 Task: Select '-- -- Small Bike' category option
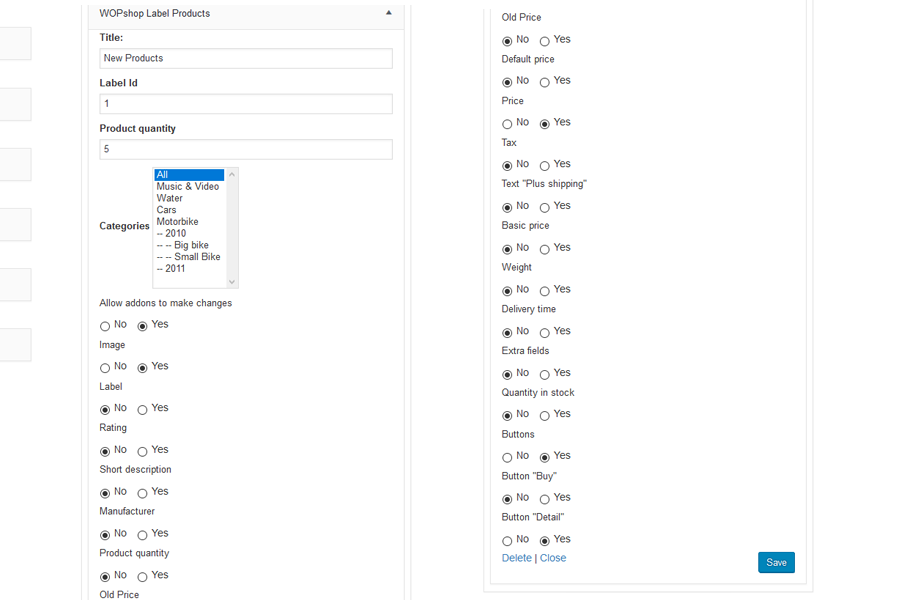point(189,257)
